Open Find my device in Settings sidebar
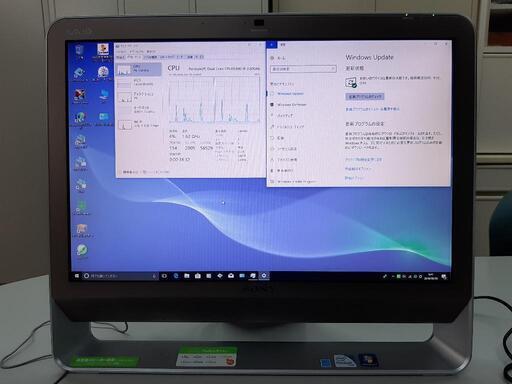The image size is (512, 384). click(x=284, y=160)
